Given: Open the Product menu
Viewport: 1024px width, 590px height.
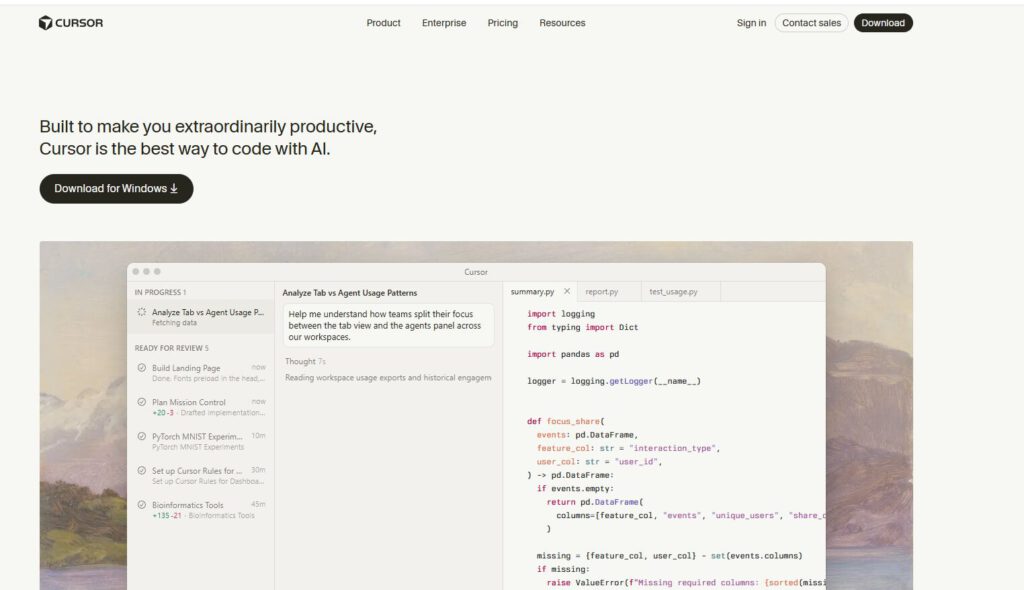Looking at the screenshot, I should pos(383,23).
